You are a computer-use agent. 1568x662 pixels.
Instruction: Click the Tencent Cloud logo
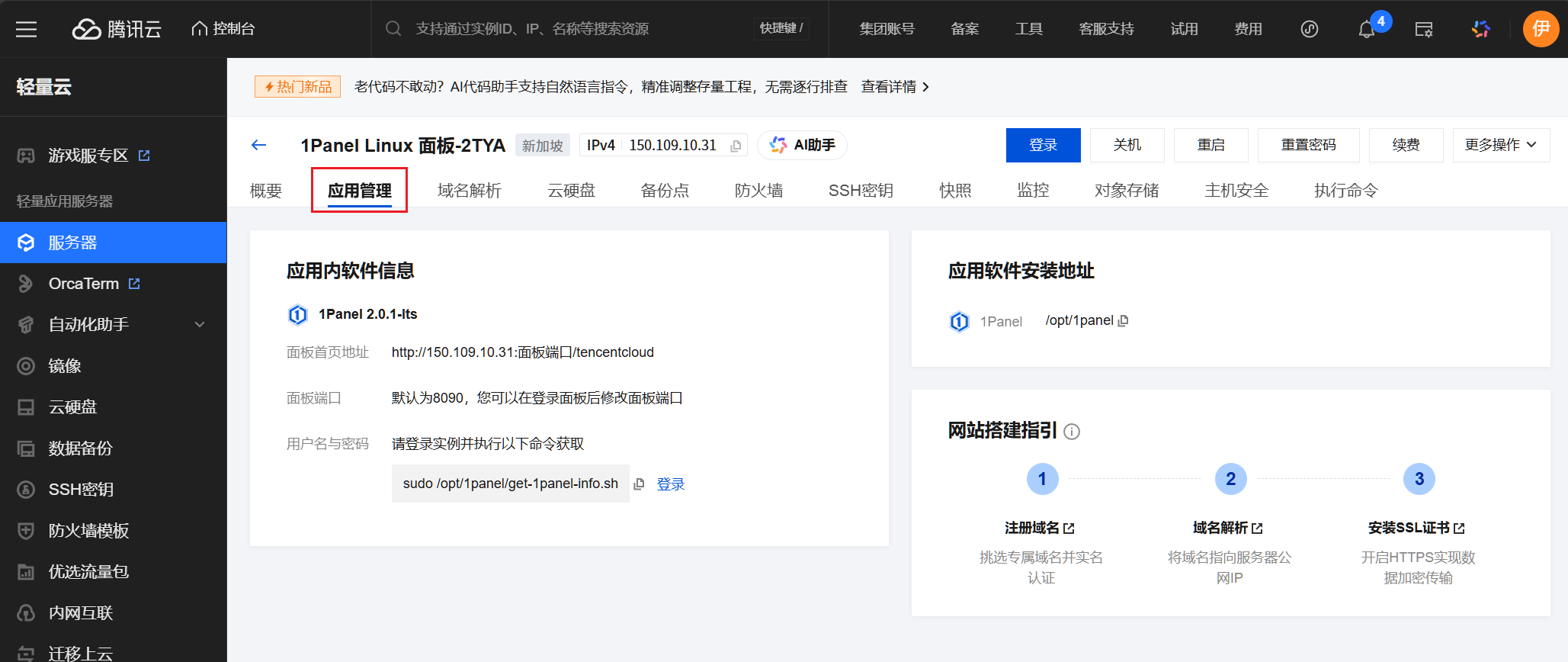pos(117,29)
